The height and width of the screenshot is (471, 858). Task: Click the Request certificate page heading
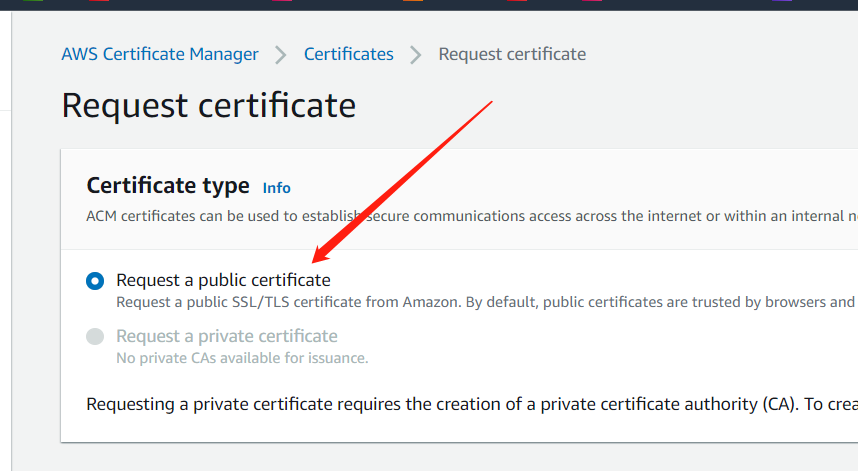coord(208,105)
